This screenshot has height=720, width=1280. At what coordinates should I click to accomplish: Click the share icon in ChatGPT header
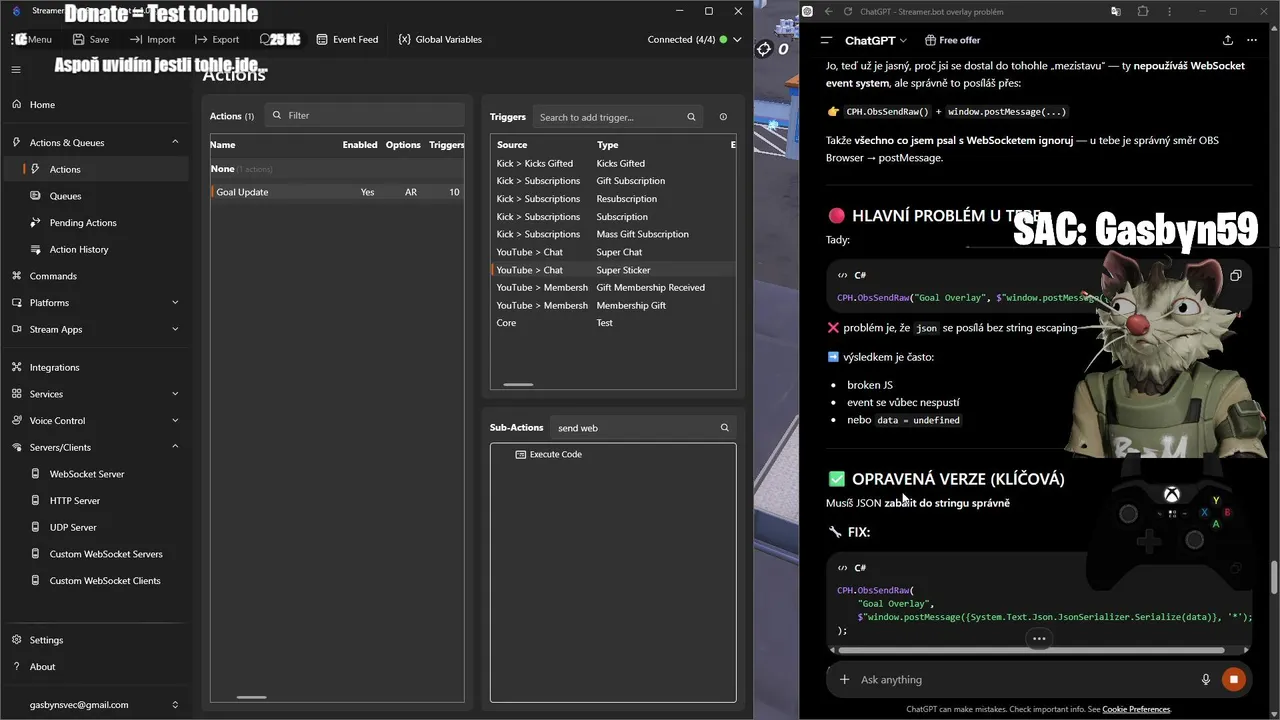1227,40
